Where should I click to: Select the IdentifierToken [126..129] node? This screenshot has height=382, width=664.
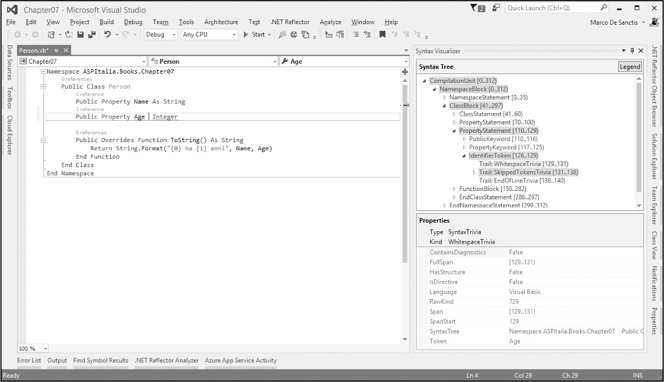(x=503, y=155)
